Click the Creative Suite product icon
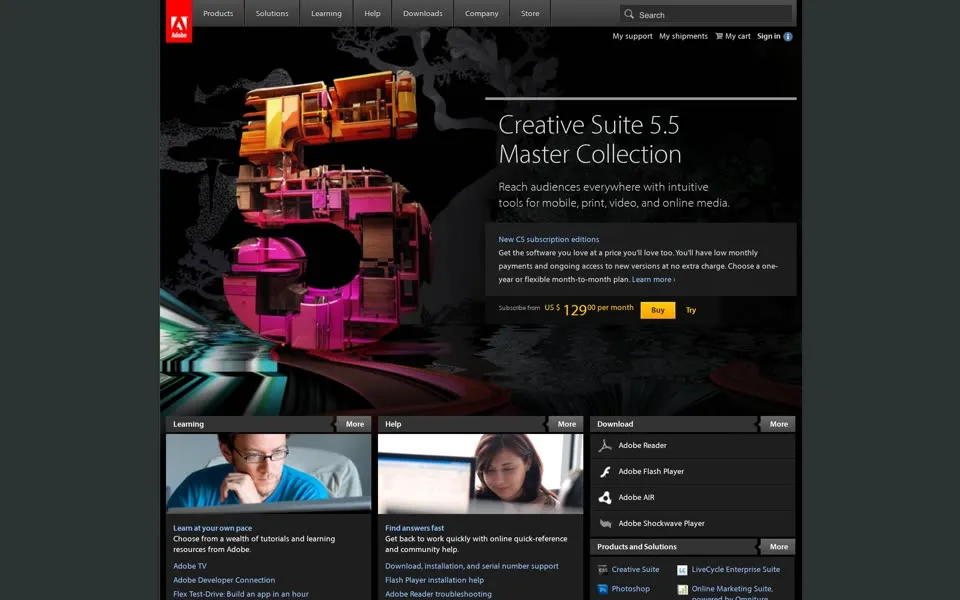The image size is (960, 600). (x=602, y=569)
